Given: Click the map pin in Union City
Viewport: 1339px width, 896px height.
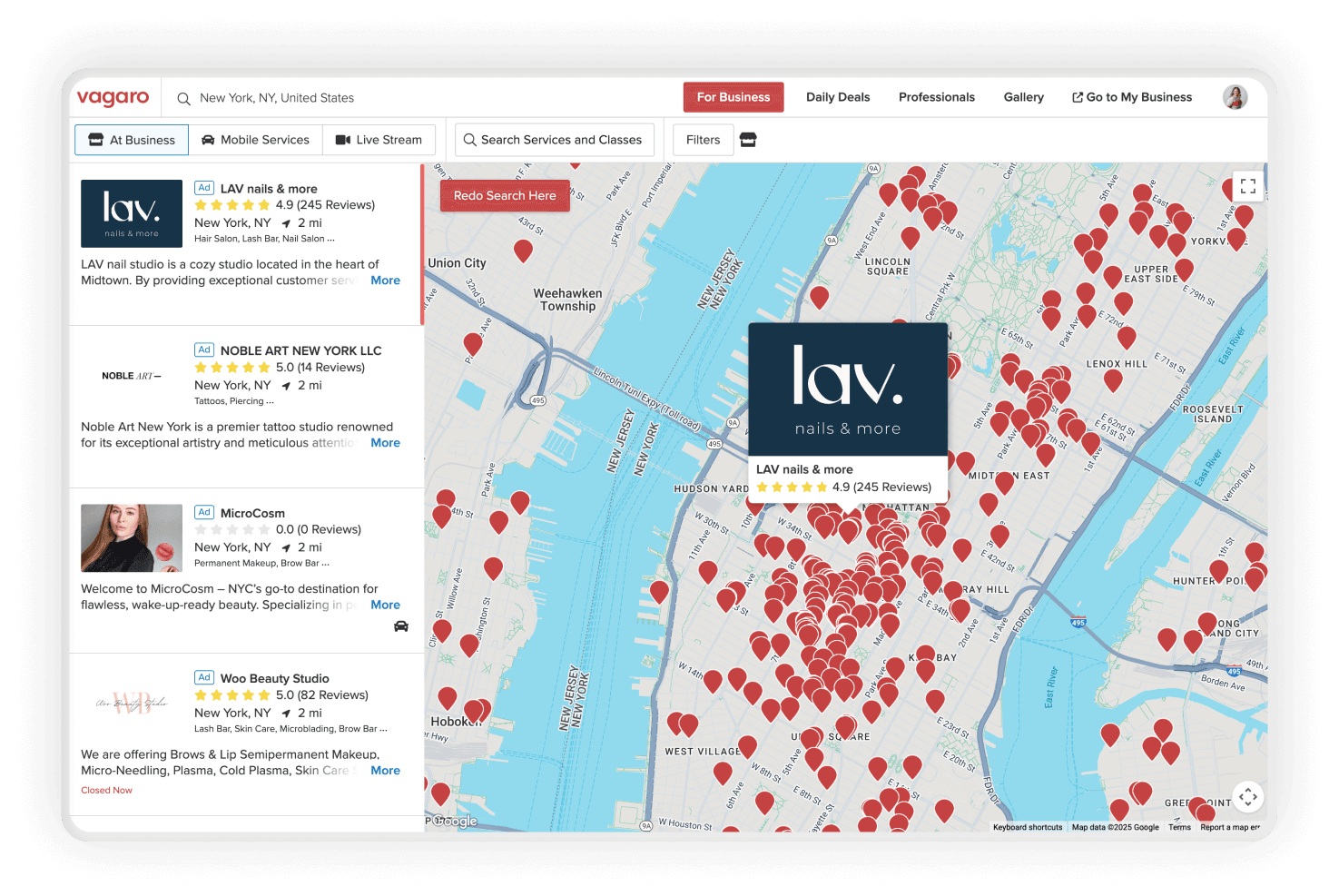Looking at the screenshot, I should 523,250.
